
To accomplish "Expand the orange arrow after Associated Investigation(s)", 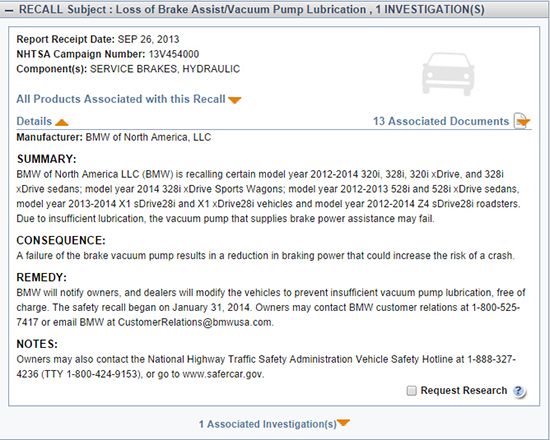I will 343,423.
